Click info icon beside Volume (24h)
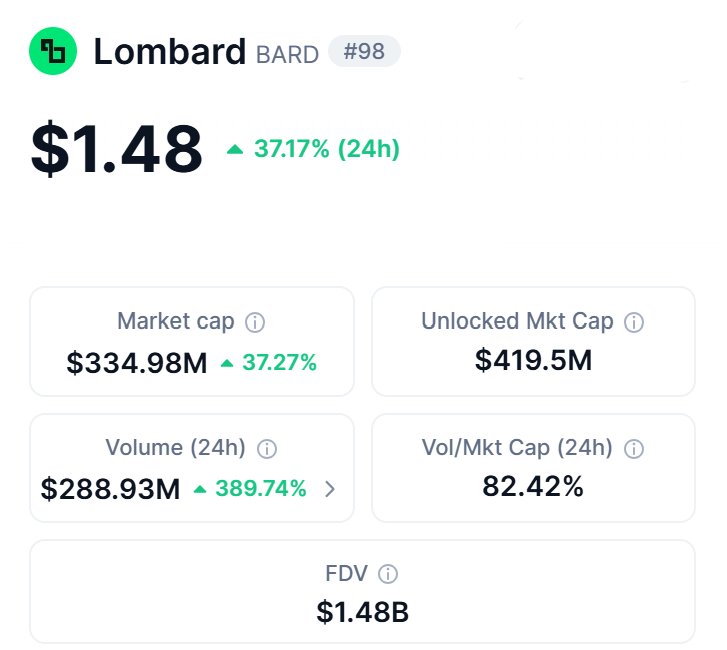This screenshot has height=650, width=727. click(266, 448)
